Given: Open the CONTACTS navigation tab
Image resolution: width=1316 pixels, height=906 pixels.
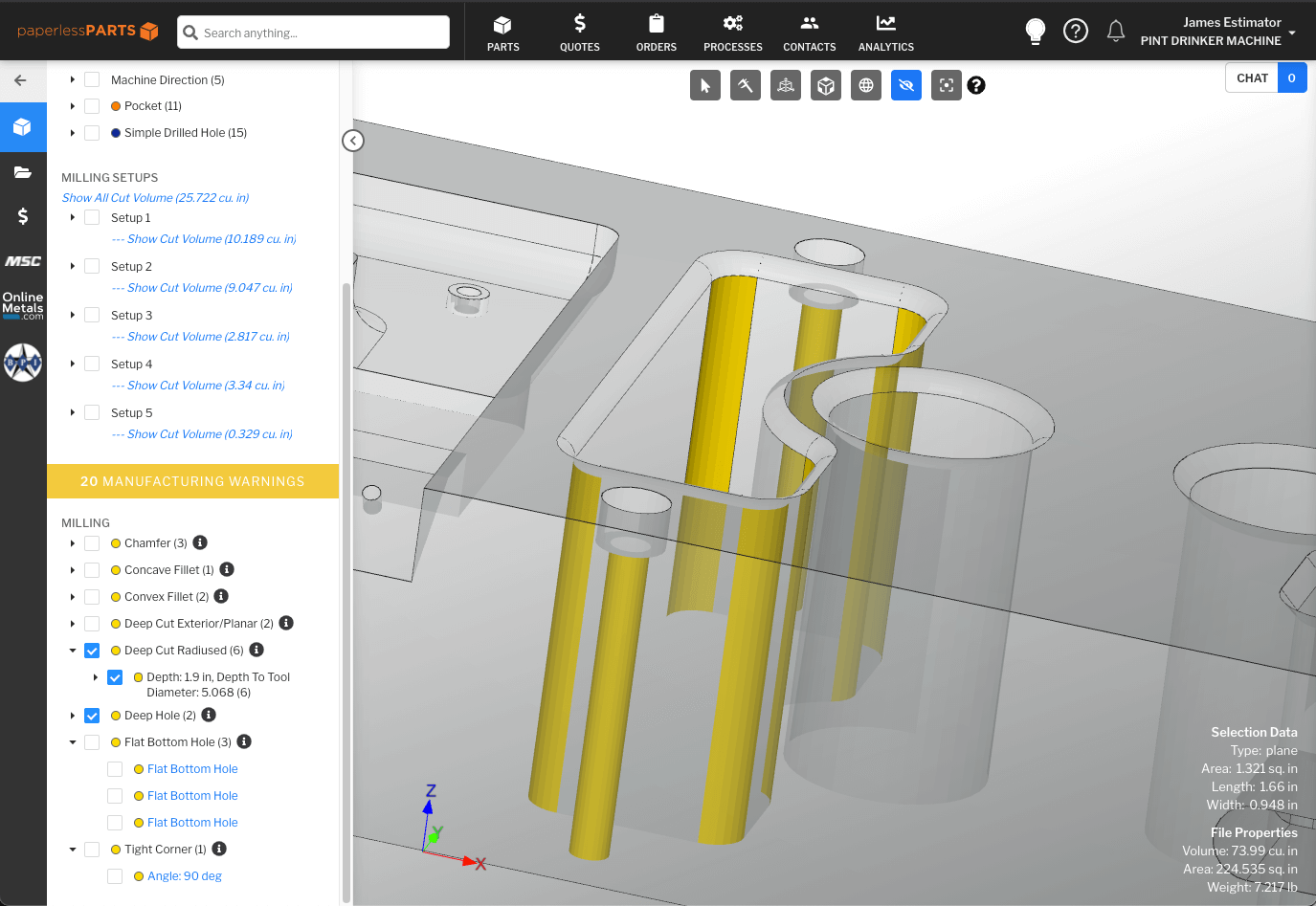Looking at the screenshot, I should tap(810, 33).
